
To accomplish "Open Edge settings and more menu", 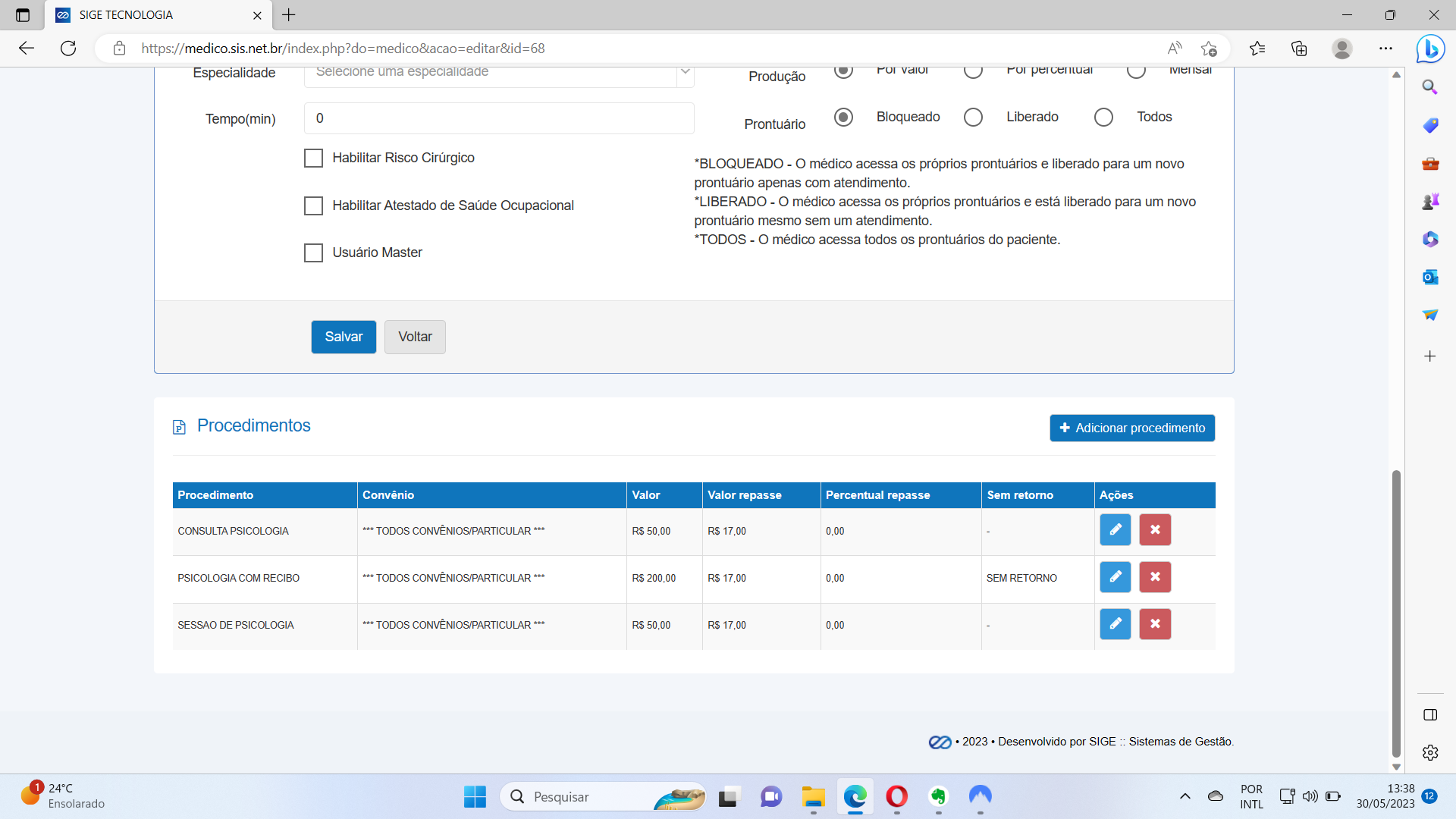I will pyautogui.click(x=1385, y=49).
